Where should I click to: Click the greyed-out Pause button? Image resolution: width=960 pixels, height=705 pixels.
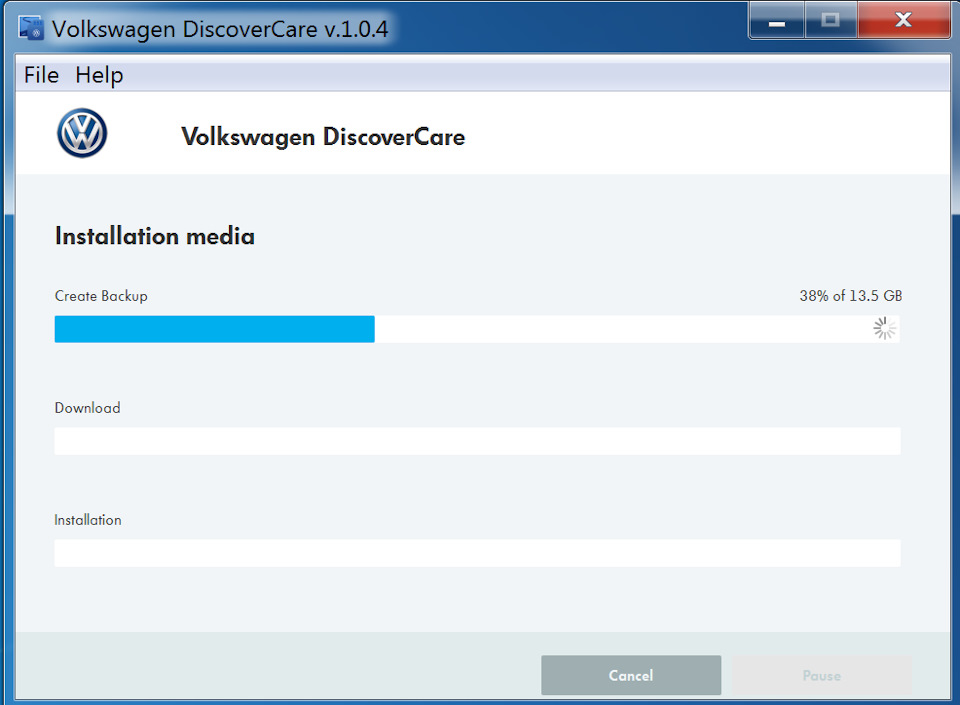pyautogui.click(x=822, y=675)
